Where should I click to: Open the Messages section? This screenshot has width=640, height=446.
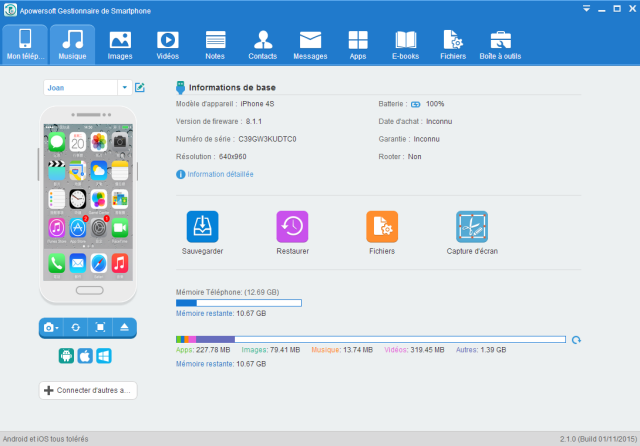click(310, 44)
